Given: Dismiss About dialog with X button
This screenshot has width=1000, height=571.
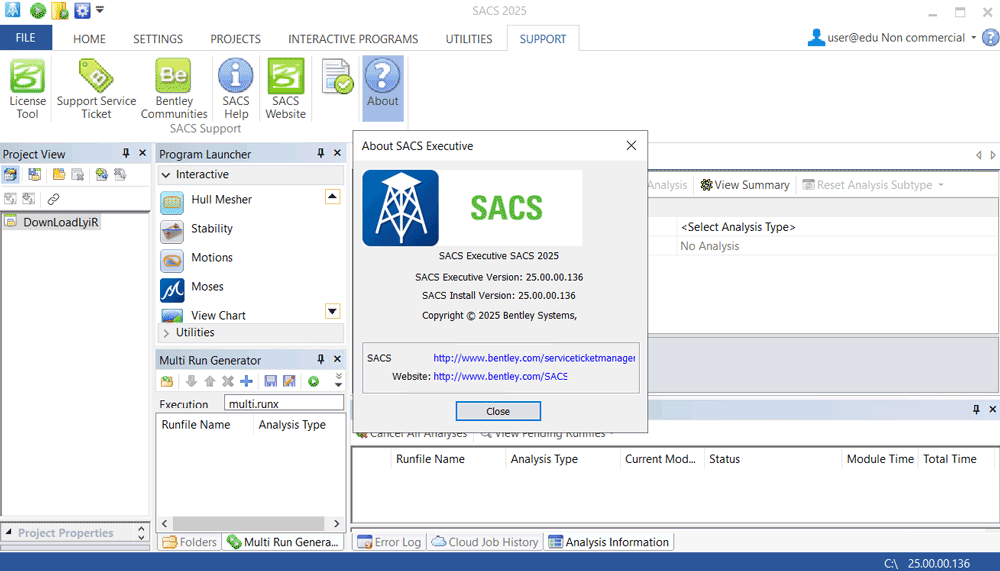Looking at the screenshot, I should click(631, 145).
